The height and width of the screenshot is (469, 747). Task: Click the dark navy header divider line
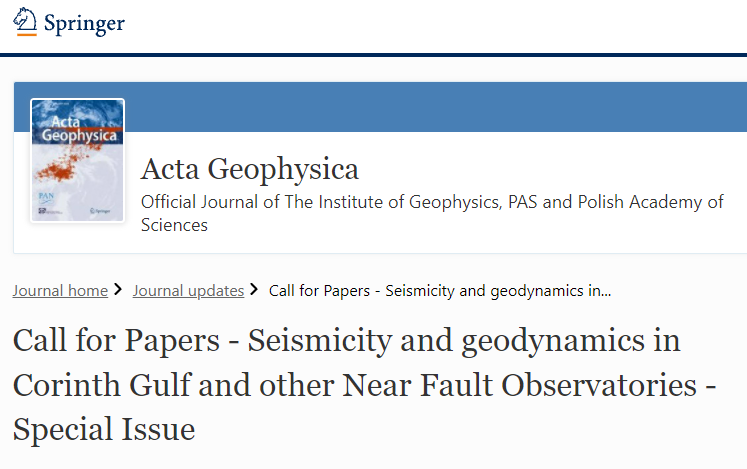coord(373,54)
